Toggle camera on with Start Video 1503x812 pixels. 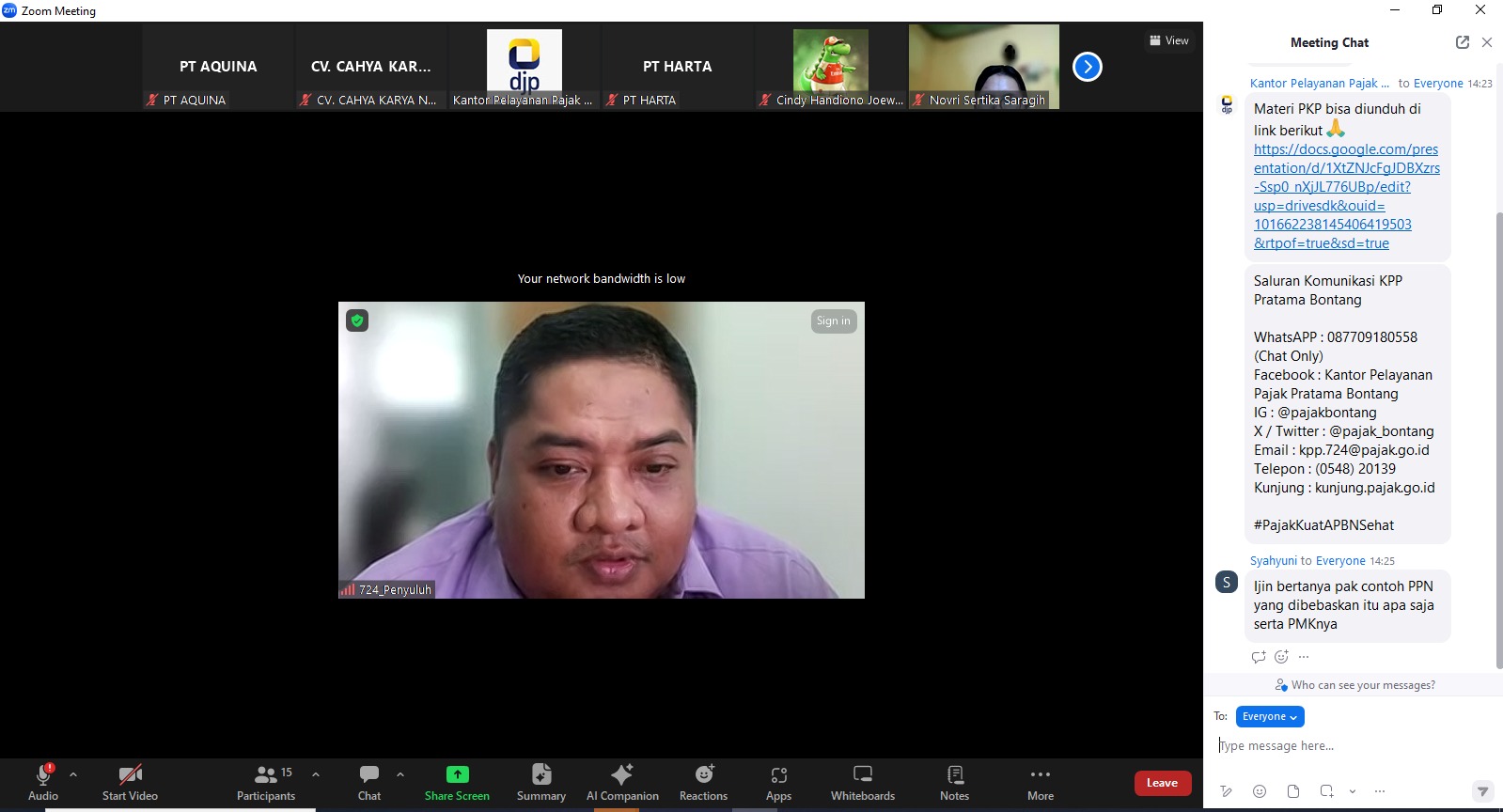coord(130,782)
